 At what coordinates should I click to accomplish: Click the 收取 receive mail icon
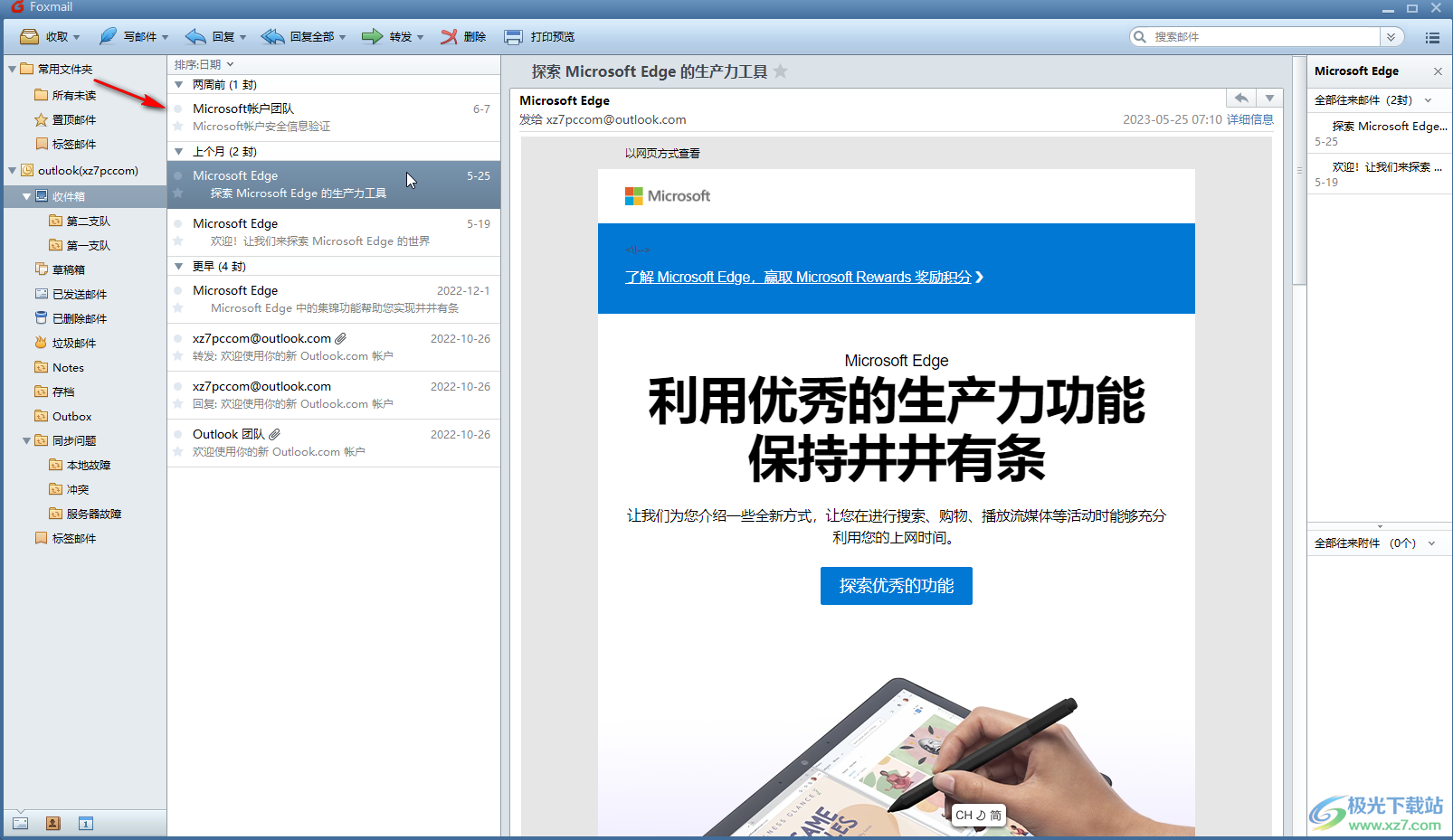[x=30, y=37]
